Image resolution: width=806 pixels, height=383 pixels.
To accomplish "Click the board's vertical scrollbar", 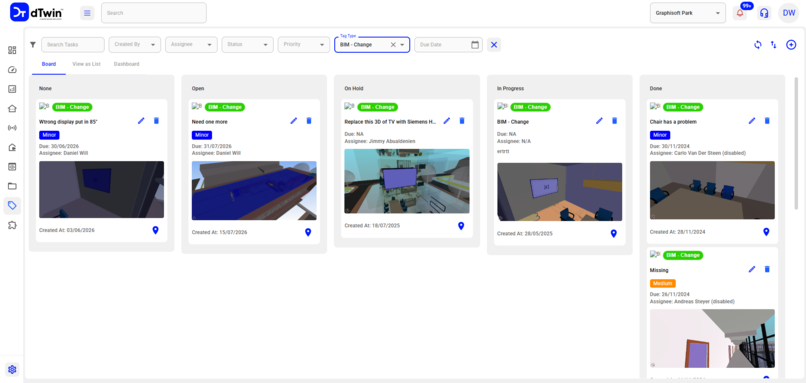I will coord(796,143).
